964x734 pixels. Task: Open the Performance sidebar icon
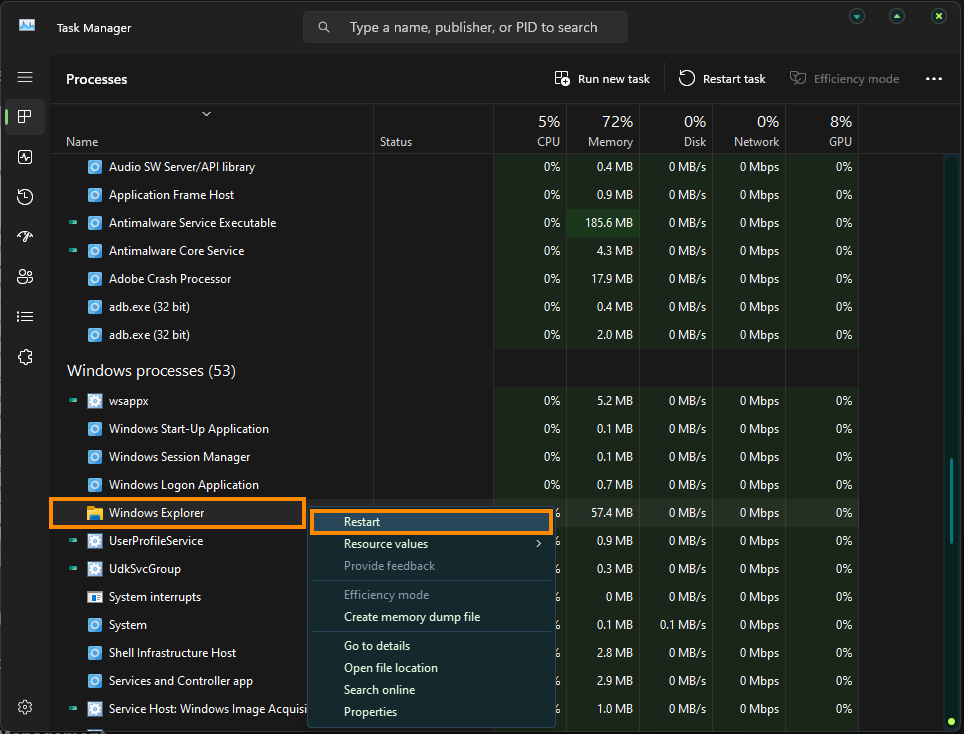[x=25, y=157]
